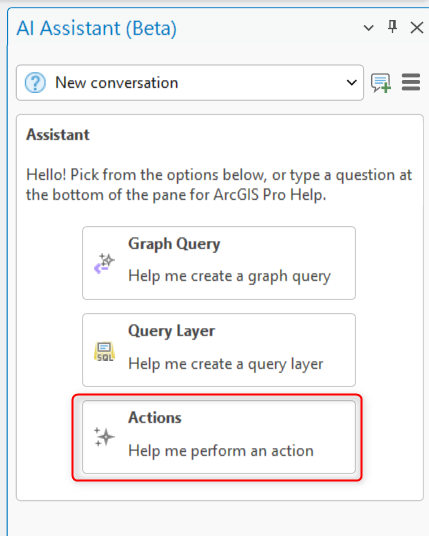Select the Graph Query option card
The width and height of the screenshot is (429, 536).
(x=219, y=263)
